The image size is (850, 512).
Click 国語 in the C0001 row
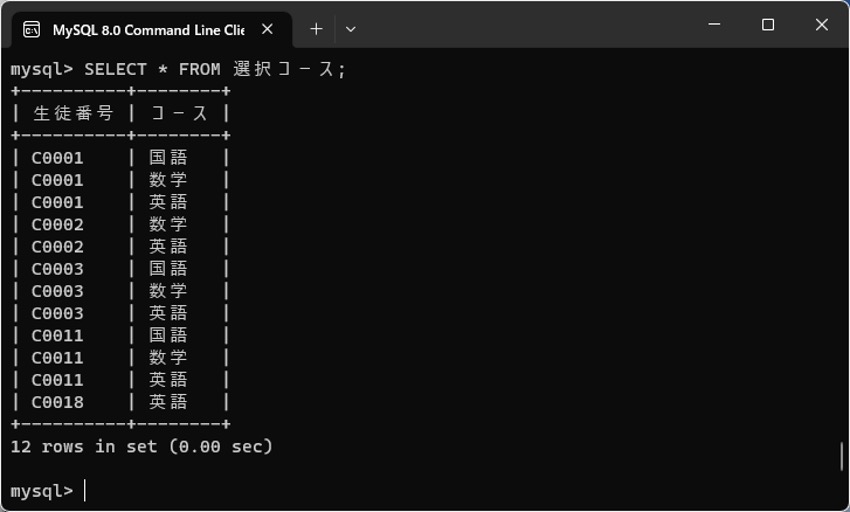coord(168,157)
